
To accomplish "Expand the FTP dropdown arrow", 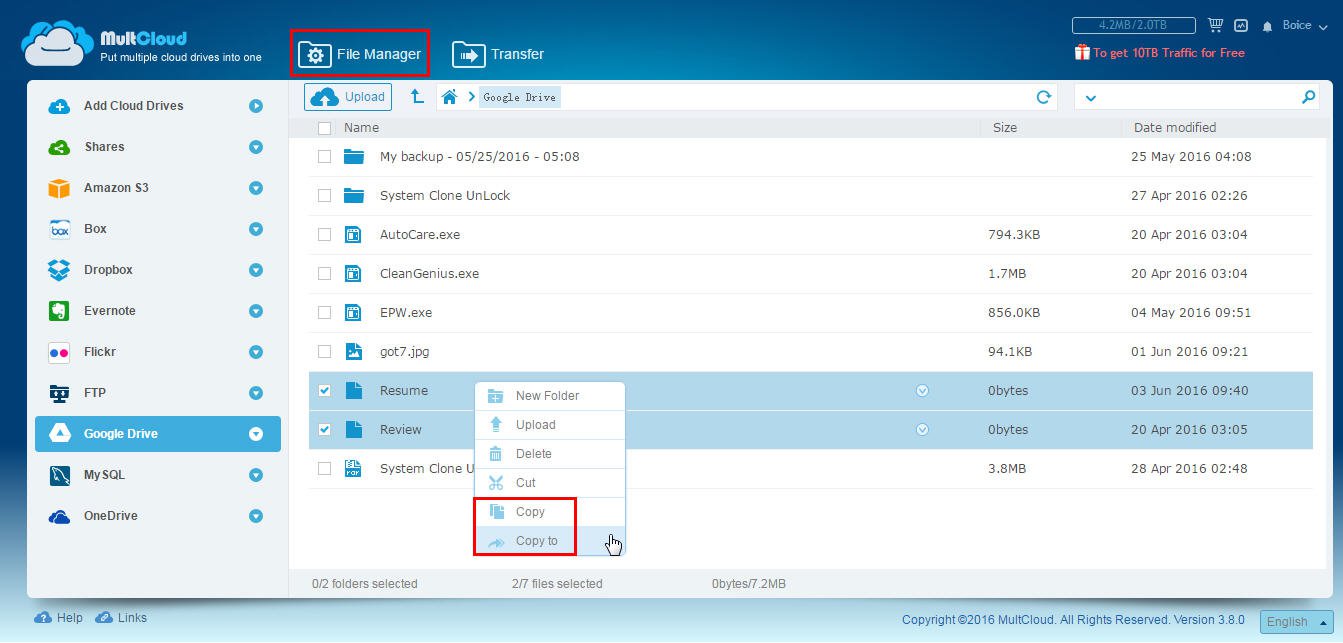I will (x=256, y=393).
